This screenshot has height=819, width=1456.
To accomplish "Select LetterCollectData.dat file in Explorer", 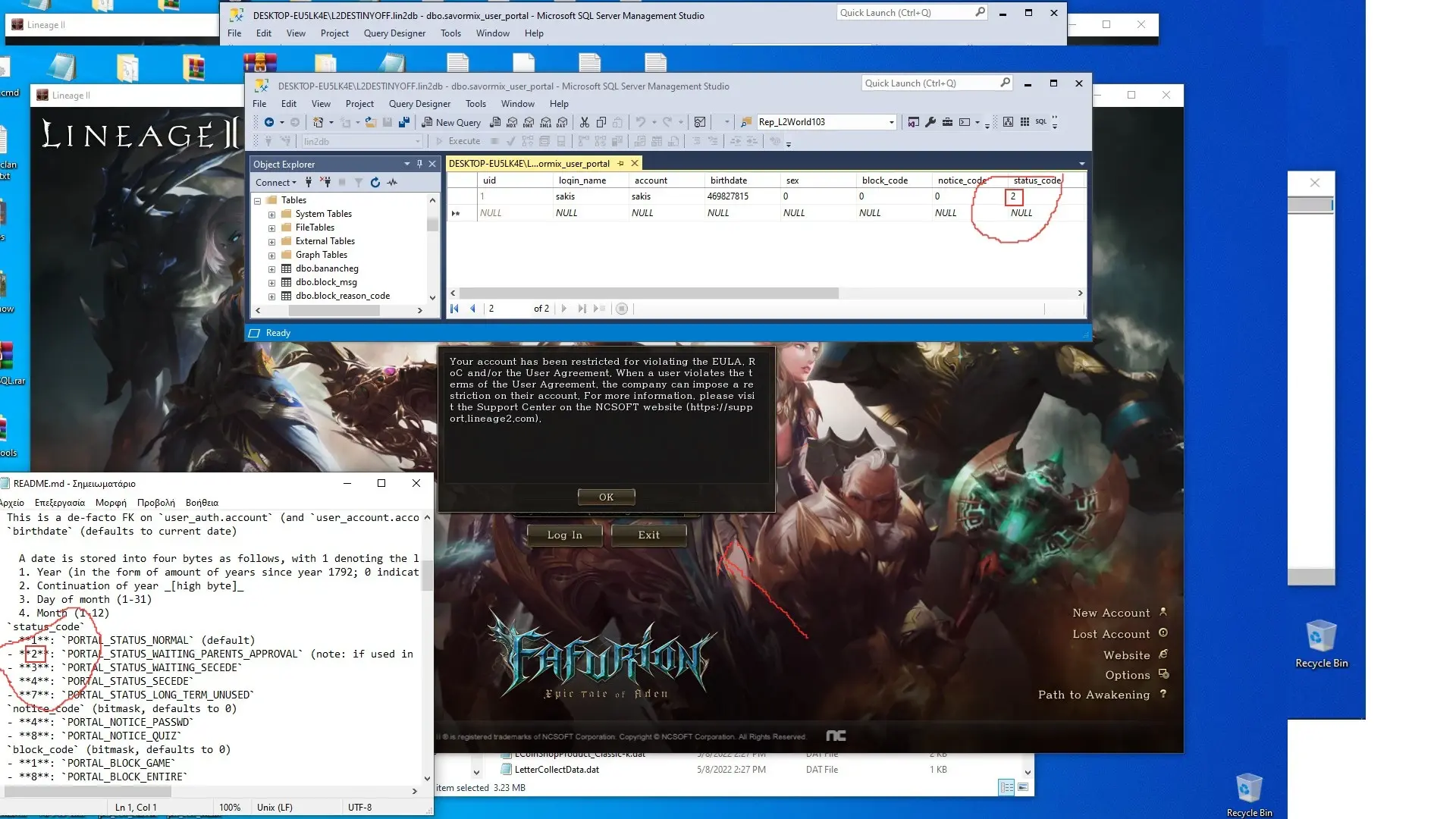I will pos(557,770).
